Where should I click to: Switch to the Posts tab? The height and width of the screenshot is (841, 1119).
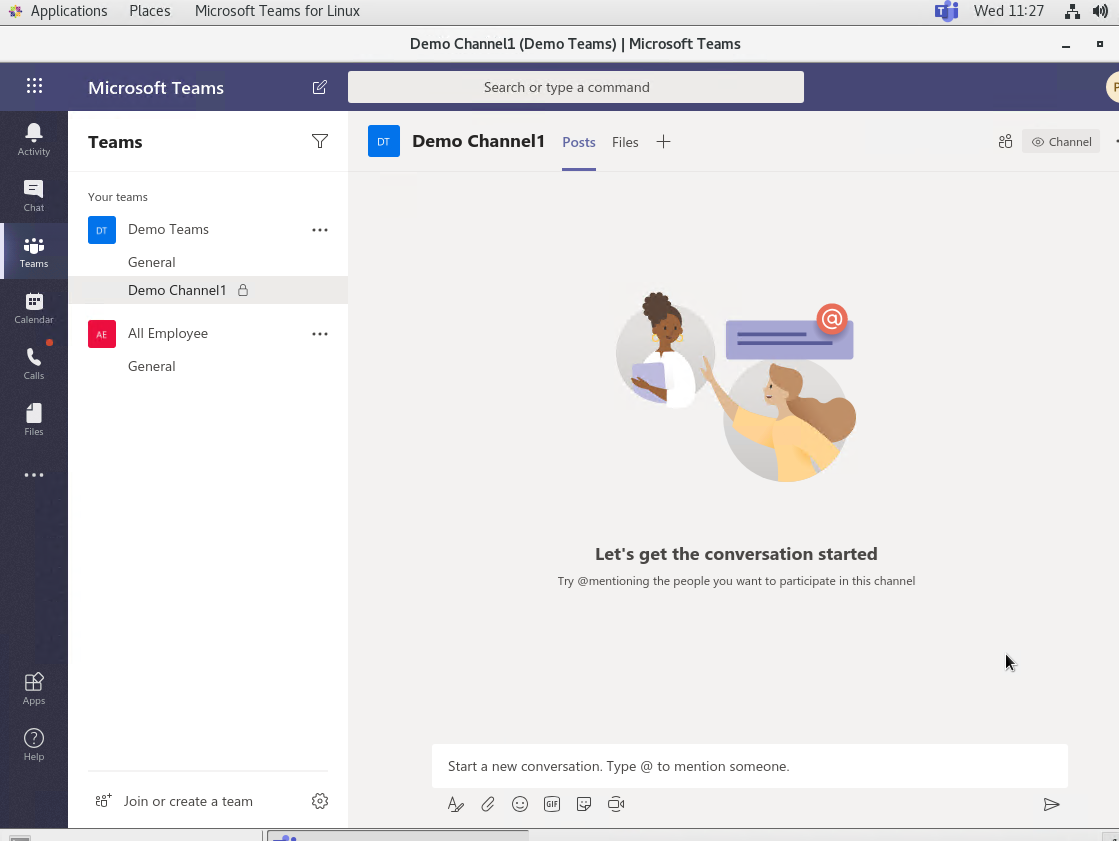(x=579, y=142)
